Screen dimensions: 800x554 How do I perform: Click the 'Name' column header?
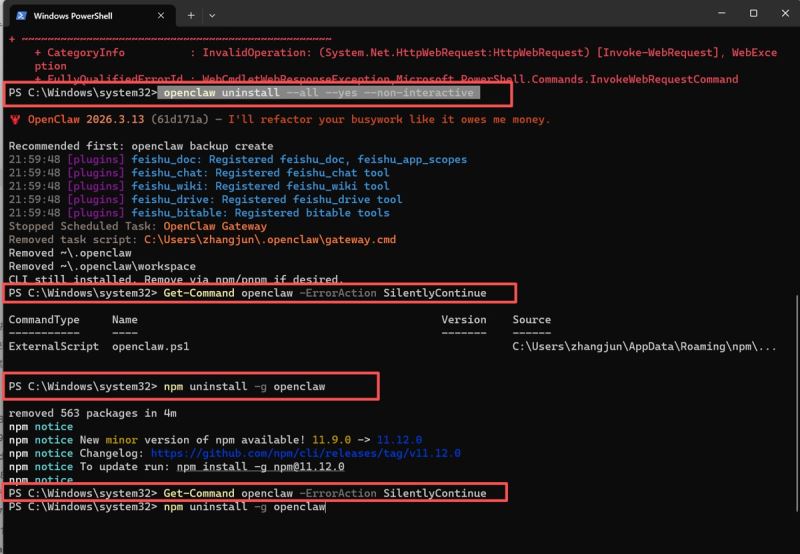[124, 319]
